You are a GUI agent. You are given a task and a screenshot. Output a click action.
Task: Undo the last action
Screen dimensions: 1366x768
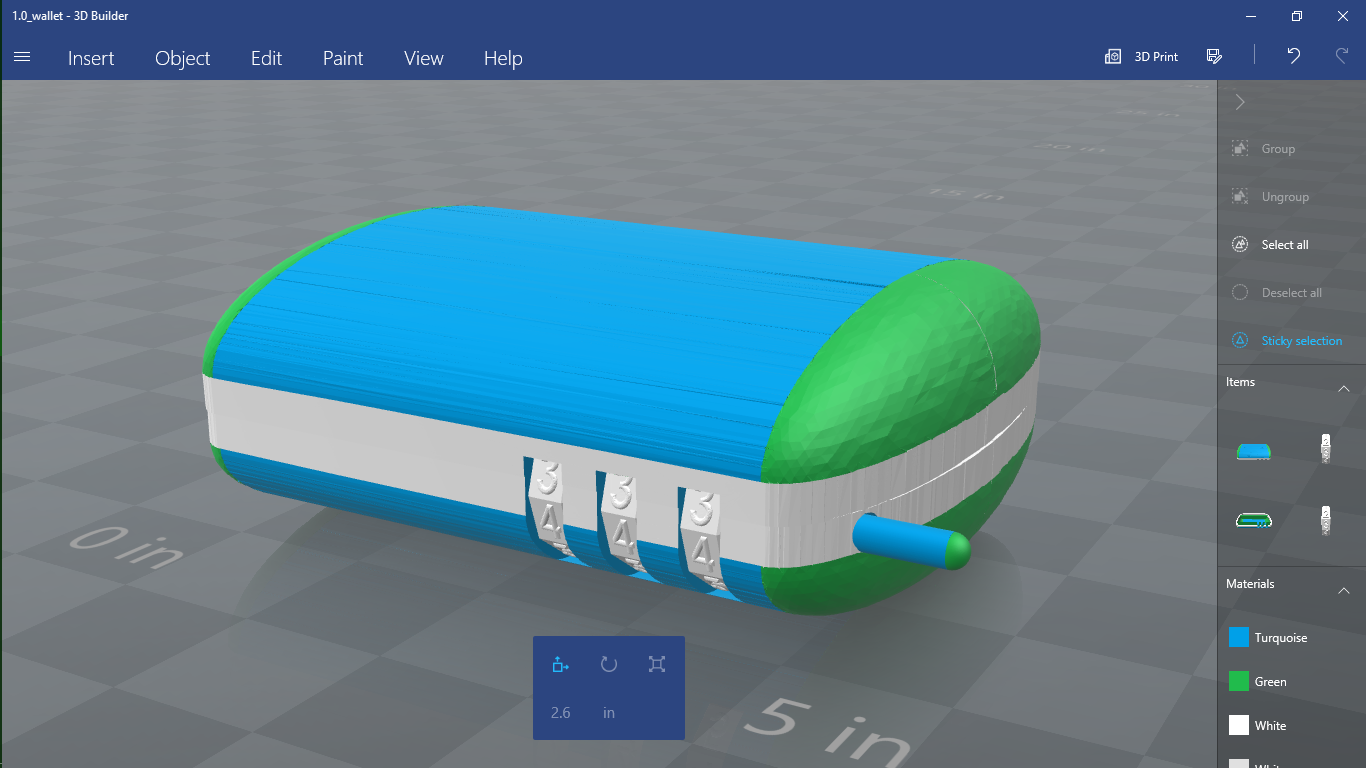1294,57
